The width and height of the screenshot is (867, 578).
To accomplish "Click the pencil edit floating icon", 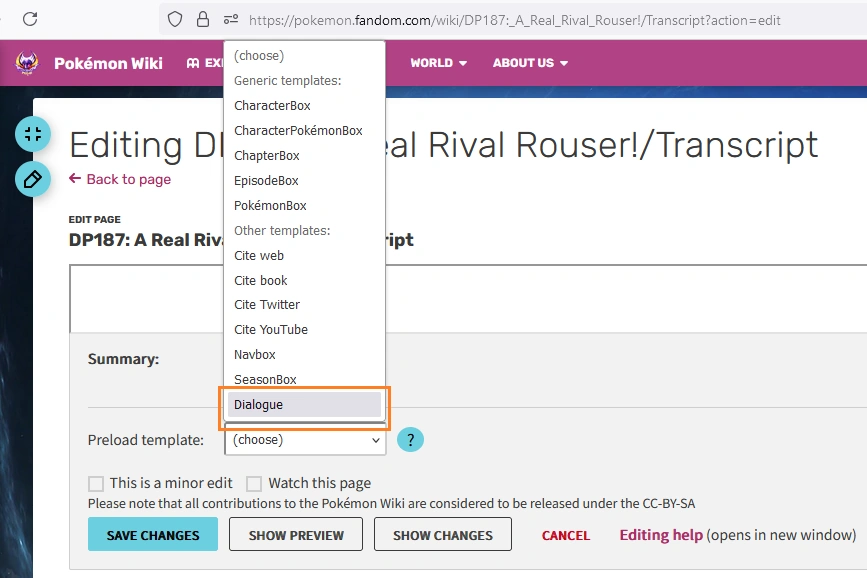I will tap(33, 179).
